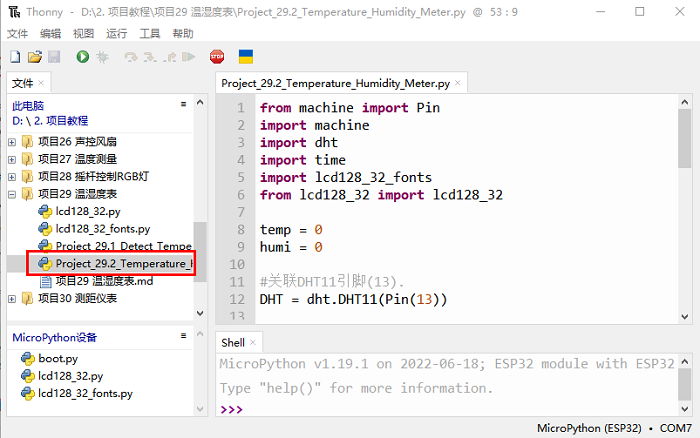Create a new file from the toolbar
This screenshot has height=438, width=700.
coord(14,57)
